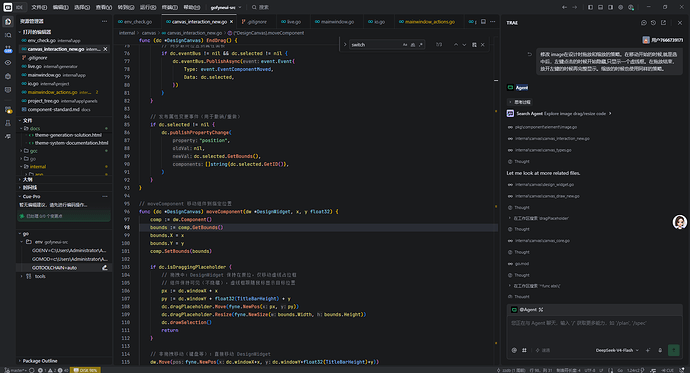Open internal/canvas/canvas_core.go reference
Viewport: 690px width, 373px height.
coord(542,241)
